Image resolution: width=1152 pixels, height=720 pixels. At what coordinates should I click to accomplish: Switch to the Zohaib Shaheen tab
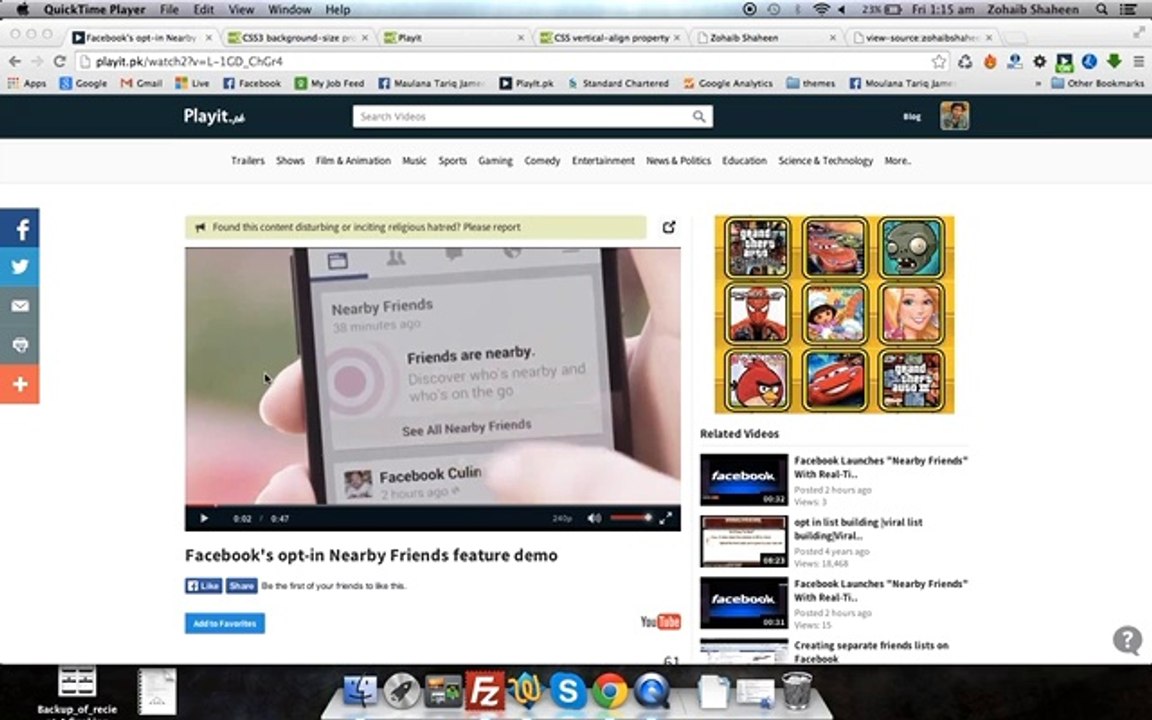pyautogui.click(x=766, y=37)
